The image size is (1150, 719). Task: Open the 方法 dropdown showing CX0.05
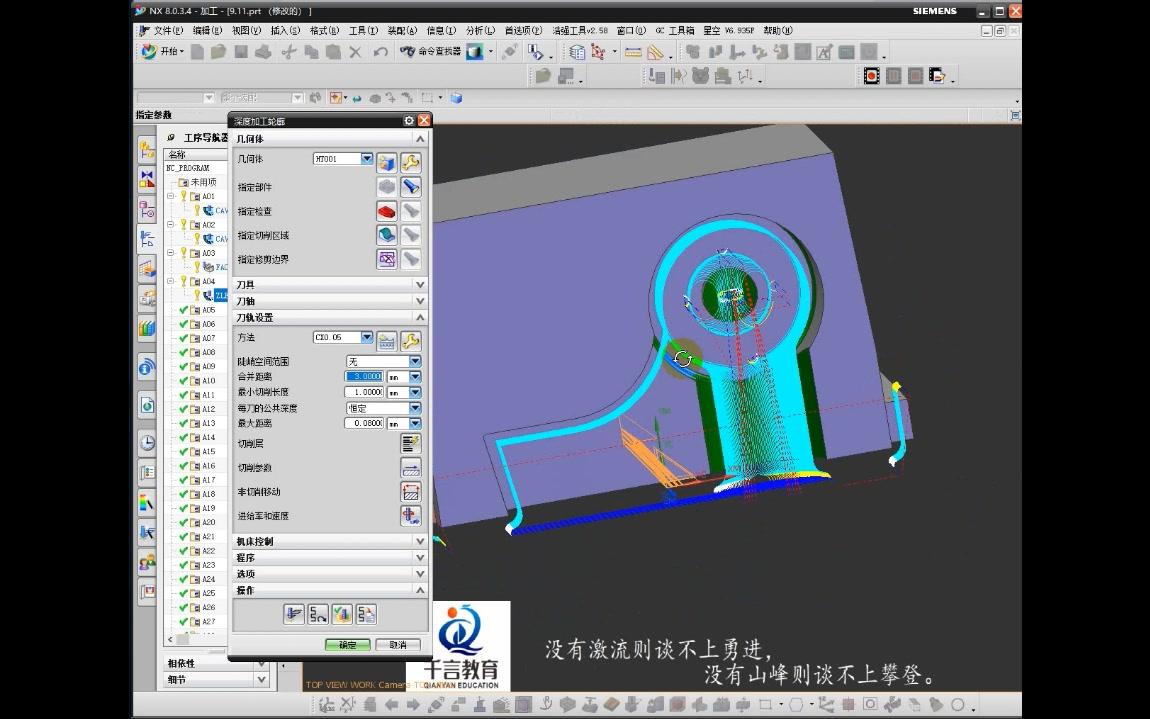(x=365, y=337)
